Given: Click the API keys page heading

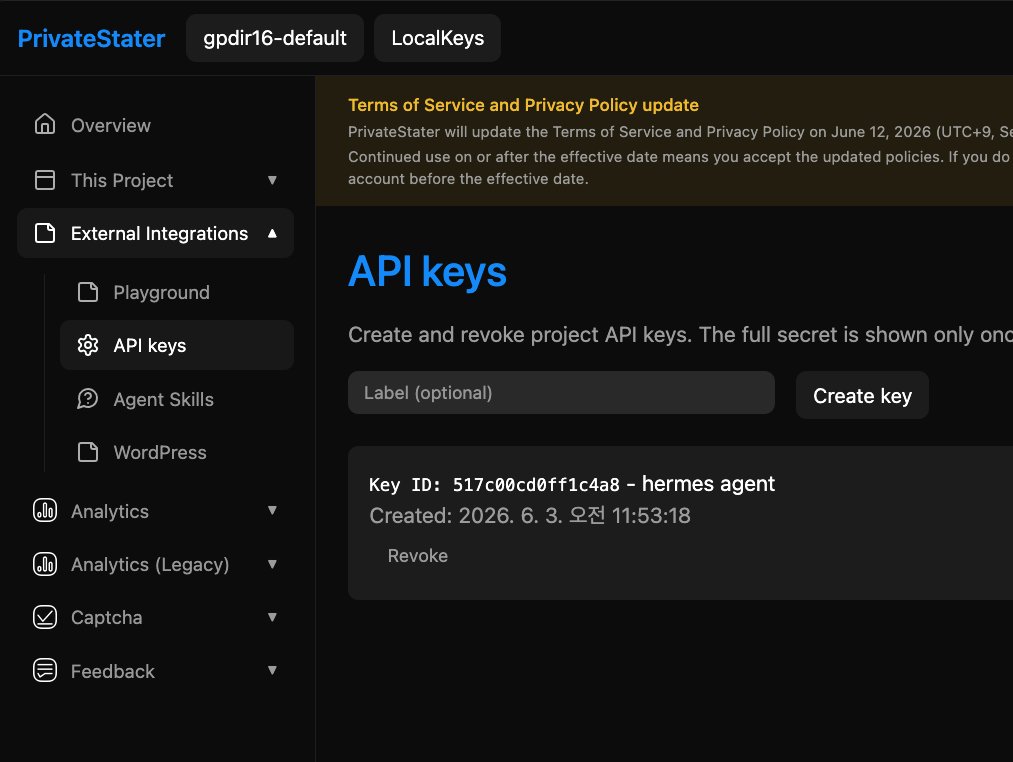Looking at the screenshot, I should point(427,272).
